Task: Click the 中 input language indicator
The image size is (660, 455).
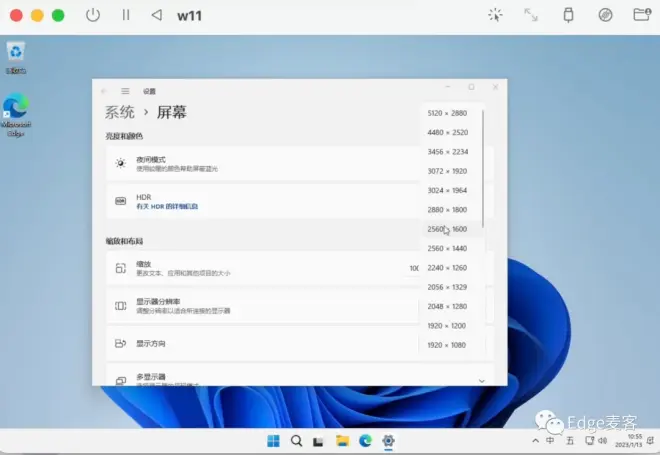Action: pyautogui.click(x=550, y=441)
